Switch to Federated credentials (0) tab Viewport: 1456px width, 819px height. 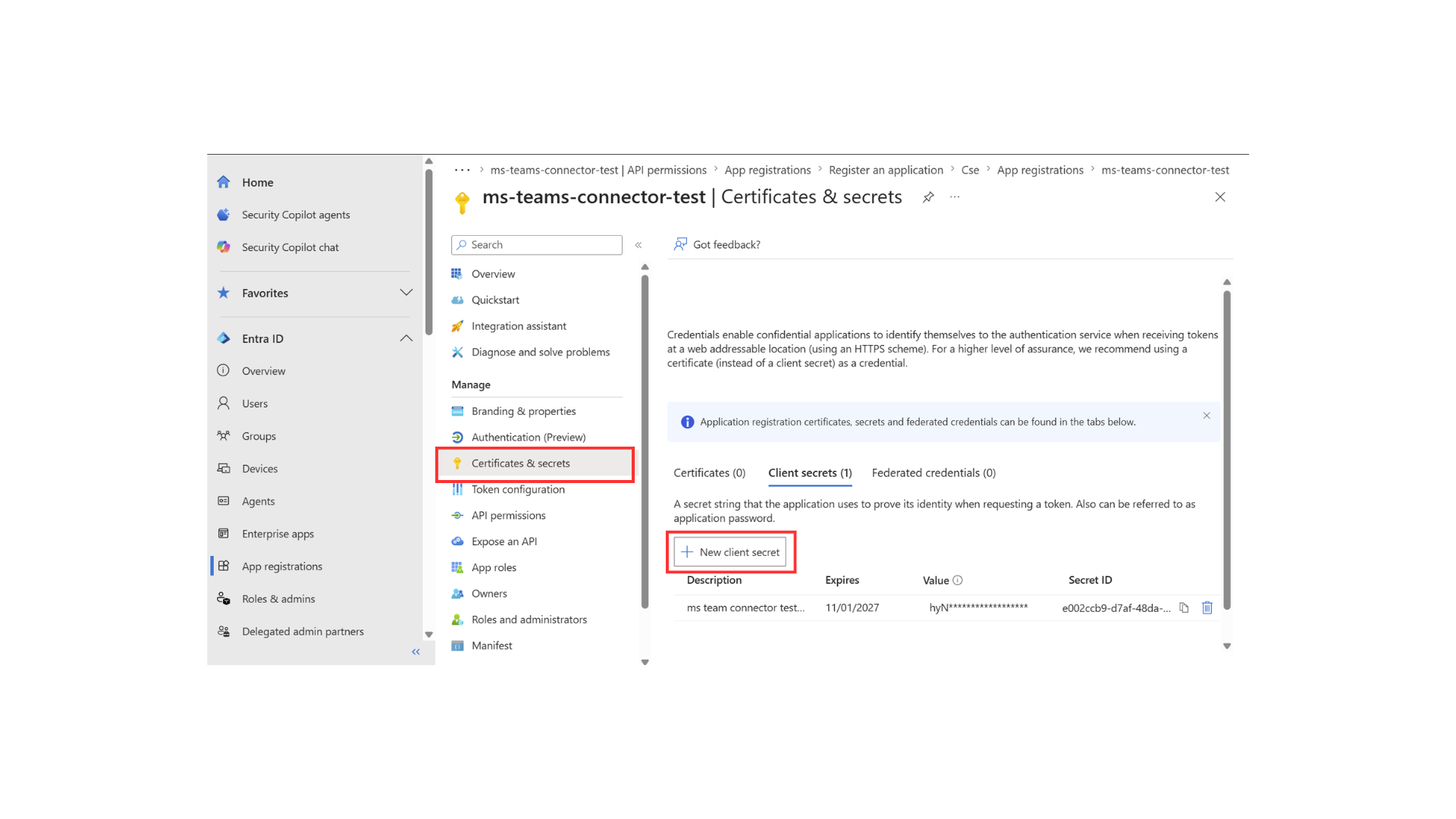tap(934, 472)
